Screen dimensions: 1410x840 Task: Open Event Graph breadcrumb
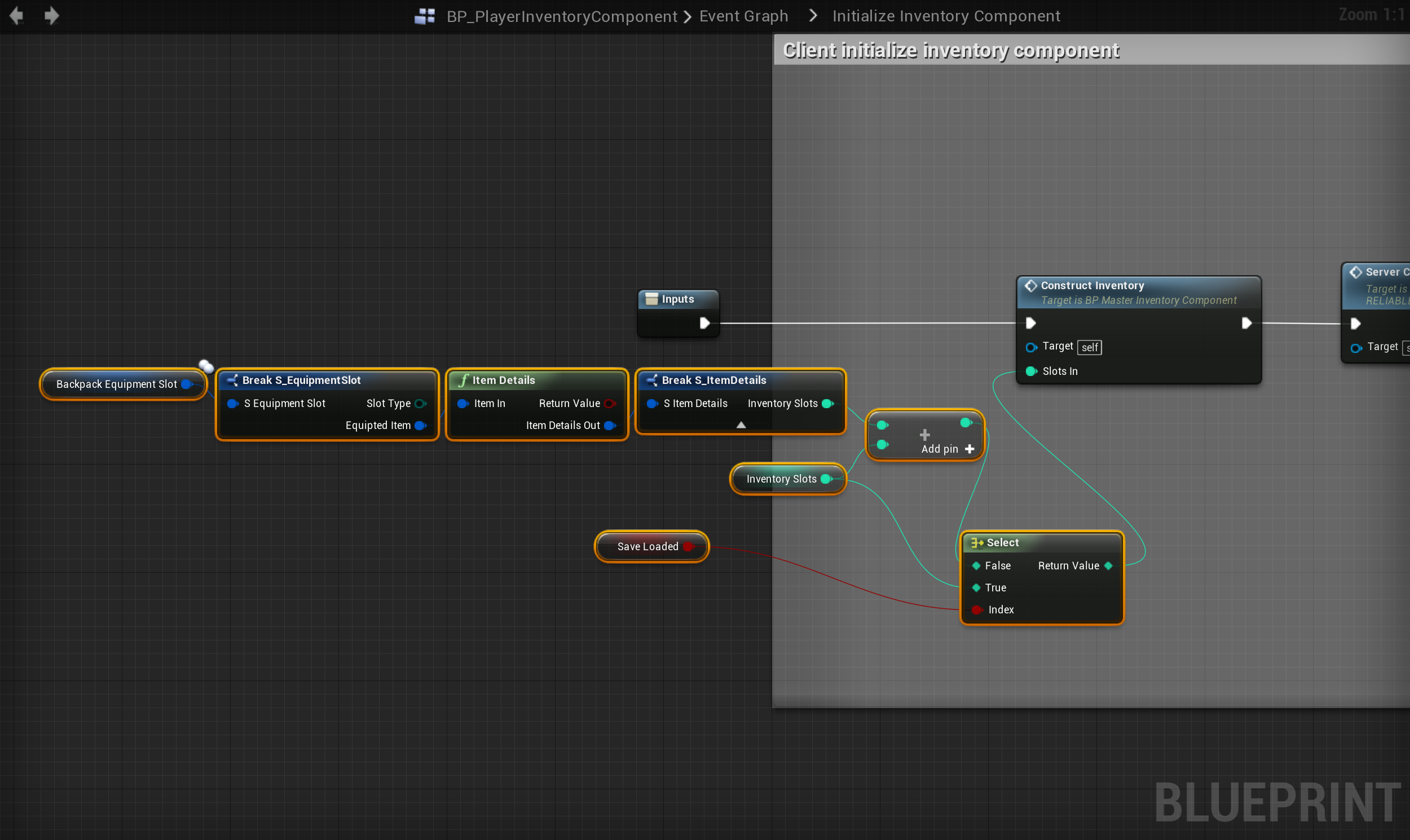click(x=743, y=16)
